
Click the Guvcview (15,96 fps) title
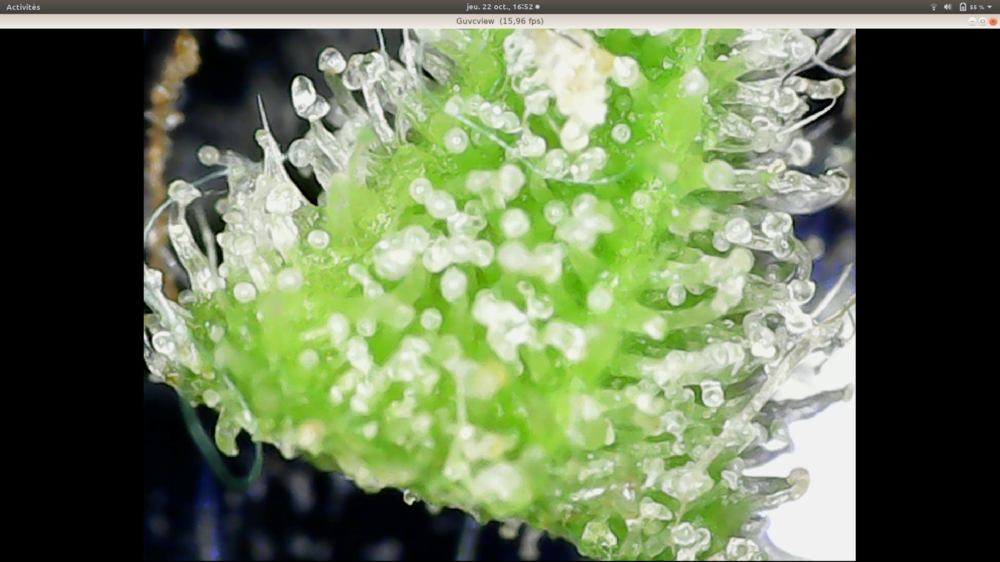[499, 21]
